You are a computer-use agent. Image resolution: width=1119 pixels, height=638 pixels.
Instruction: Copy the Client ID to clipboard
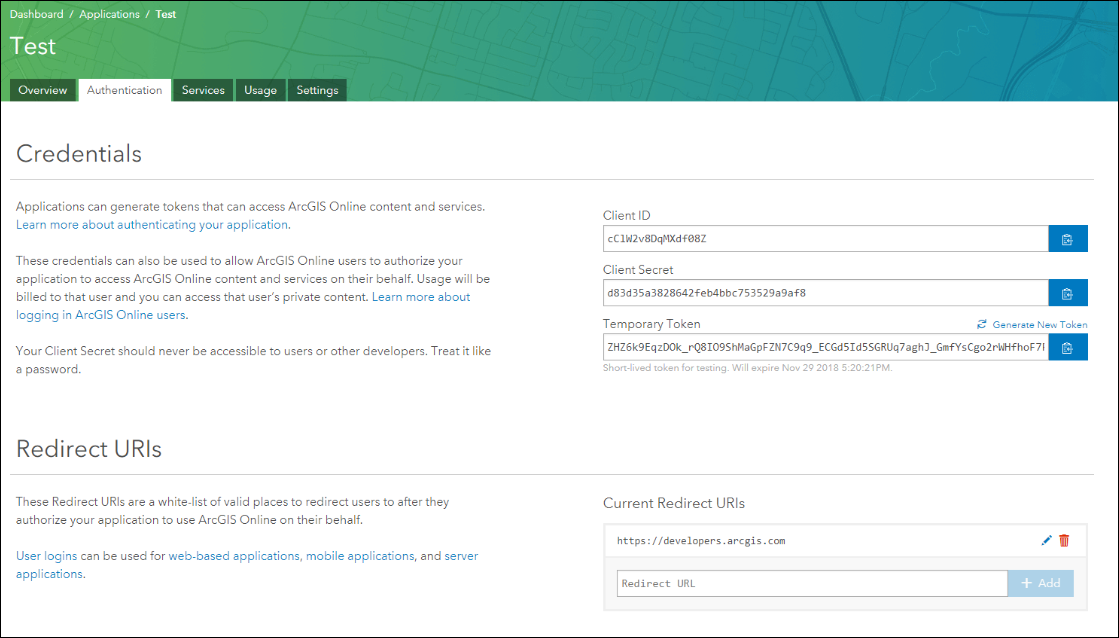point(1067,239)
